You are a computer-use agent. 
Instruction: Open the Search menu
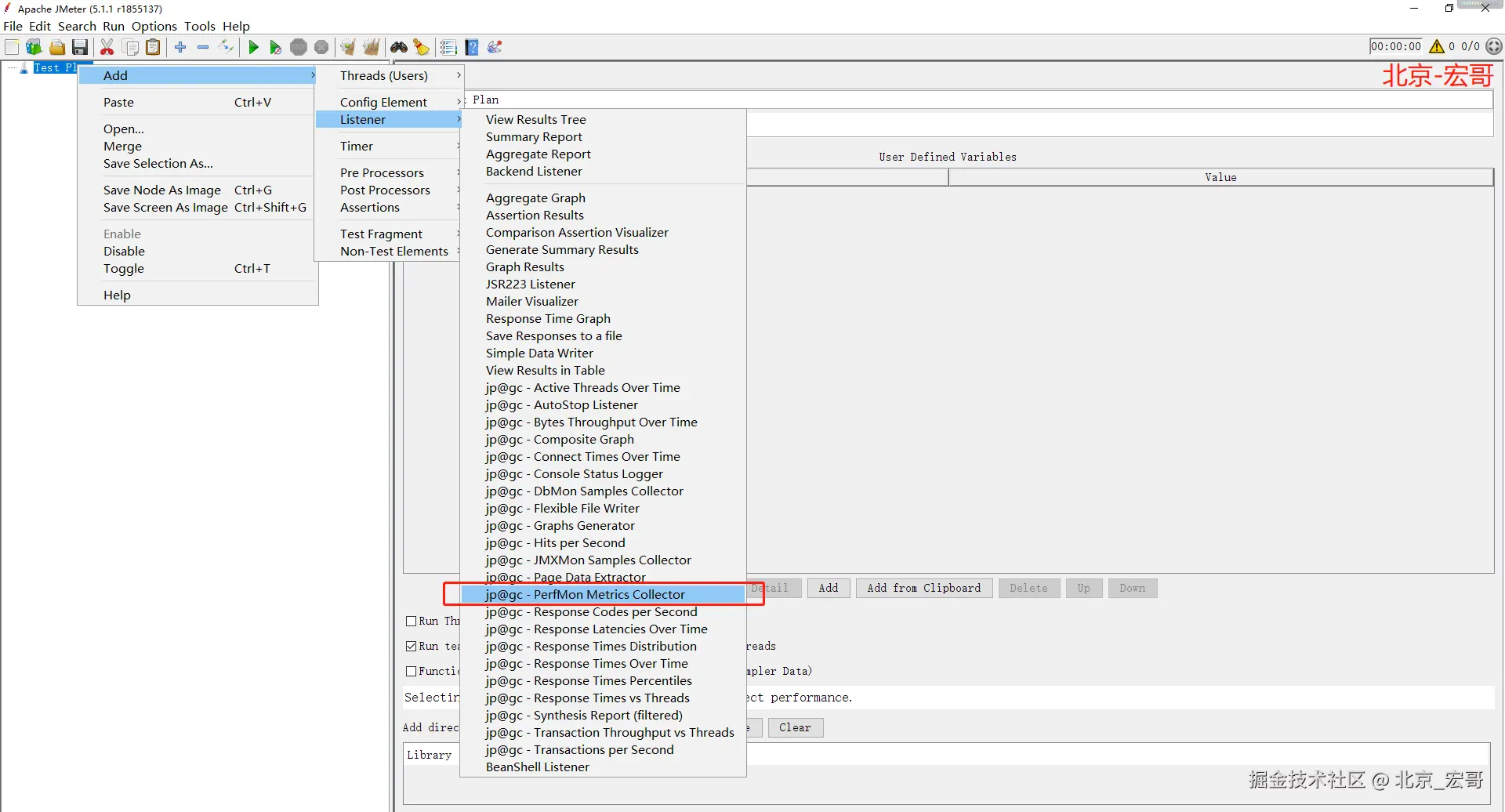point(77,26)
